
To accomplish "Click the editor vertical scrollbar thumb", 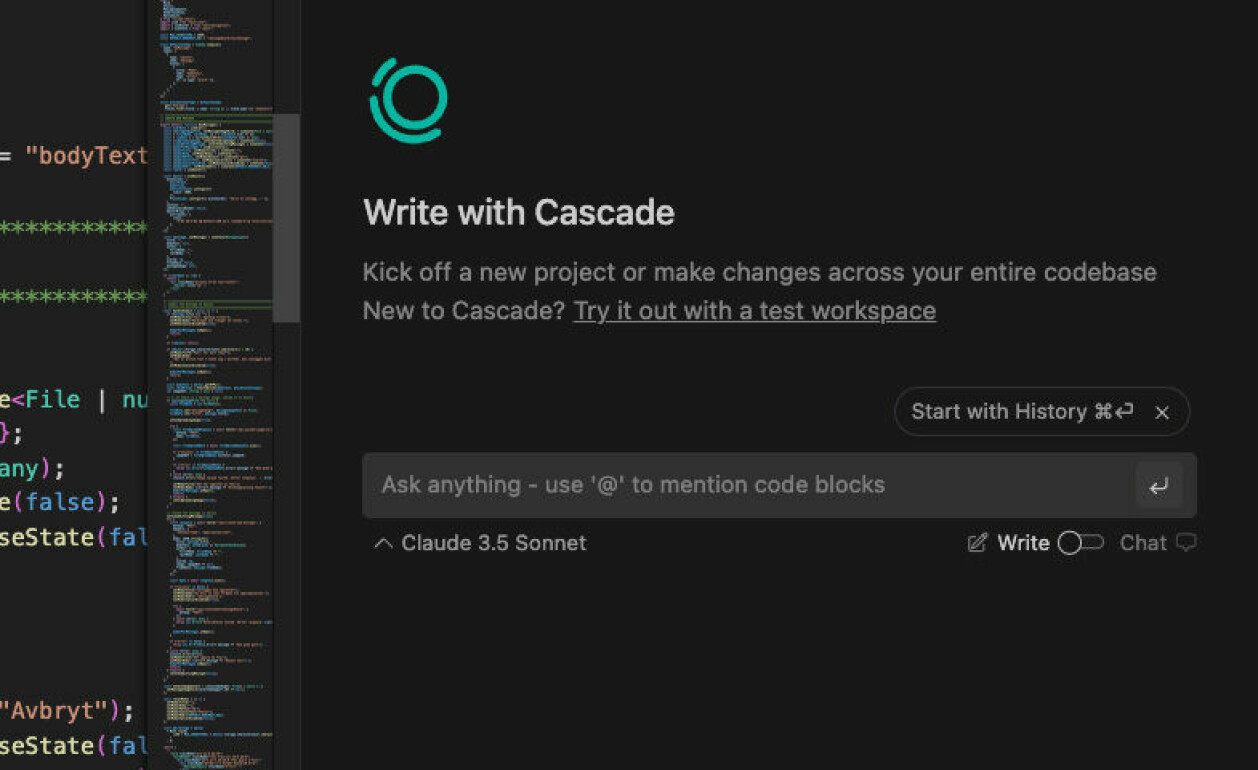I will tap(286, 217).
